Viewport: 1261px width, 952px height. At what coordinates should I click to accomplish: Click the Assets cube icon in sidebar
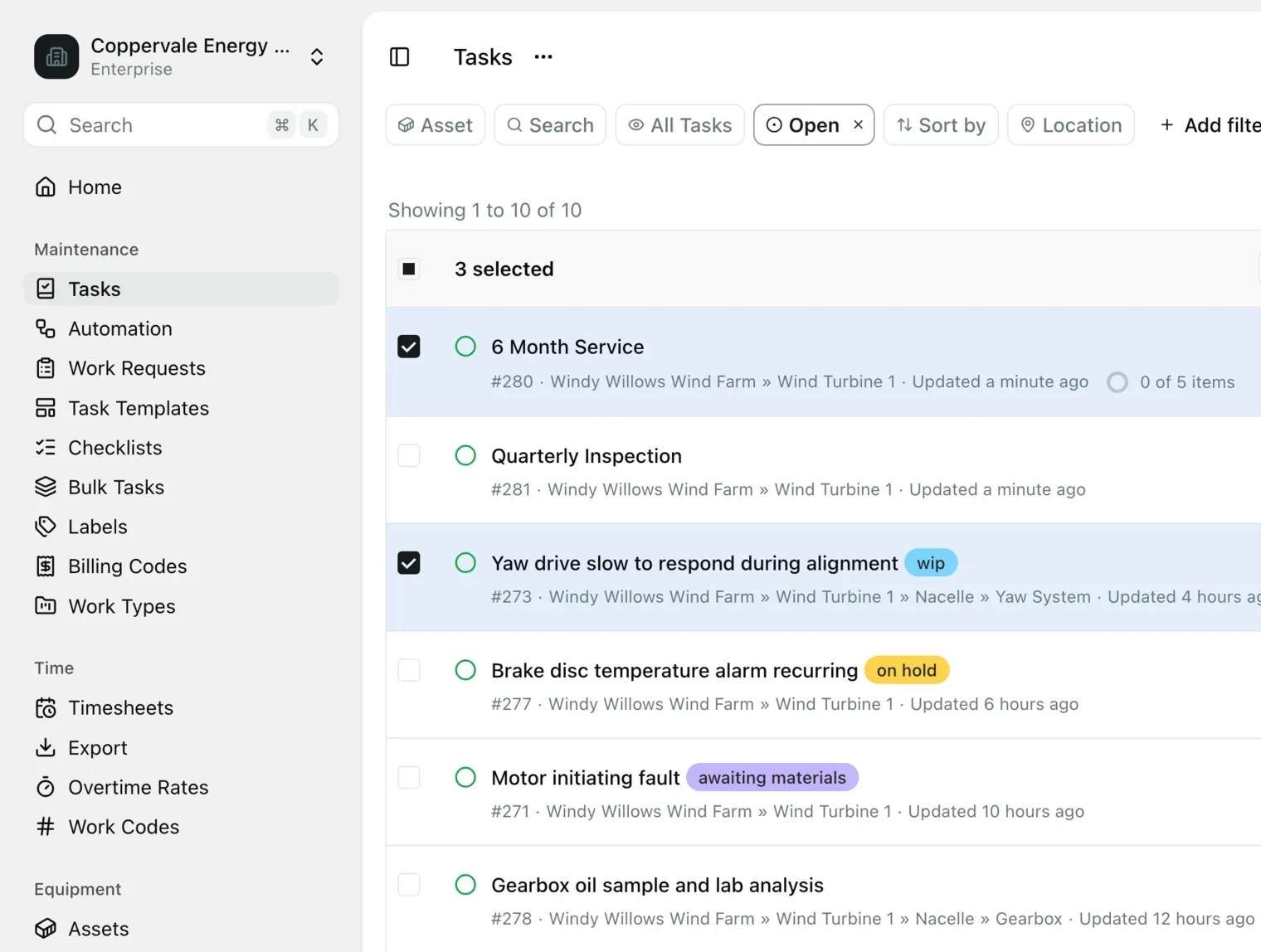(46, 929)
